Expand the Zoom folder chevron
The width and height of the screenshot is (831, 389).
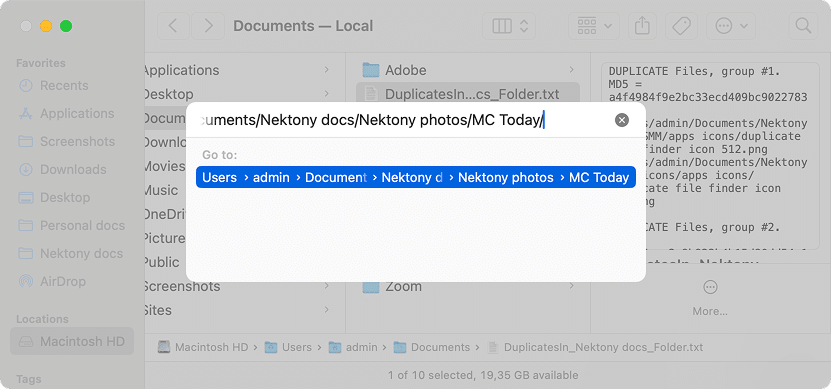click(571, 286)
